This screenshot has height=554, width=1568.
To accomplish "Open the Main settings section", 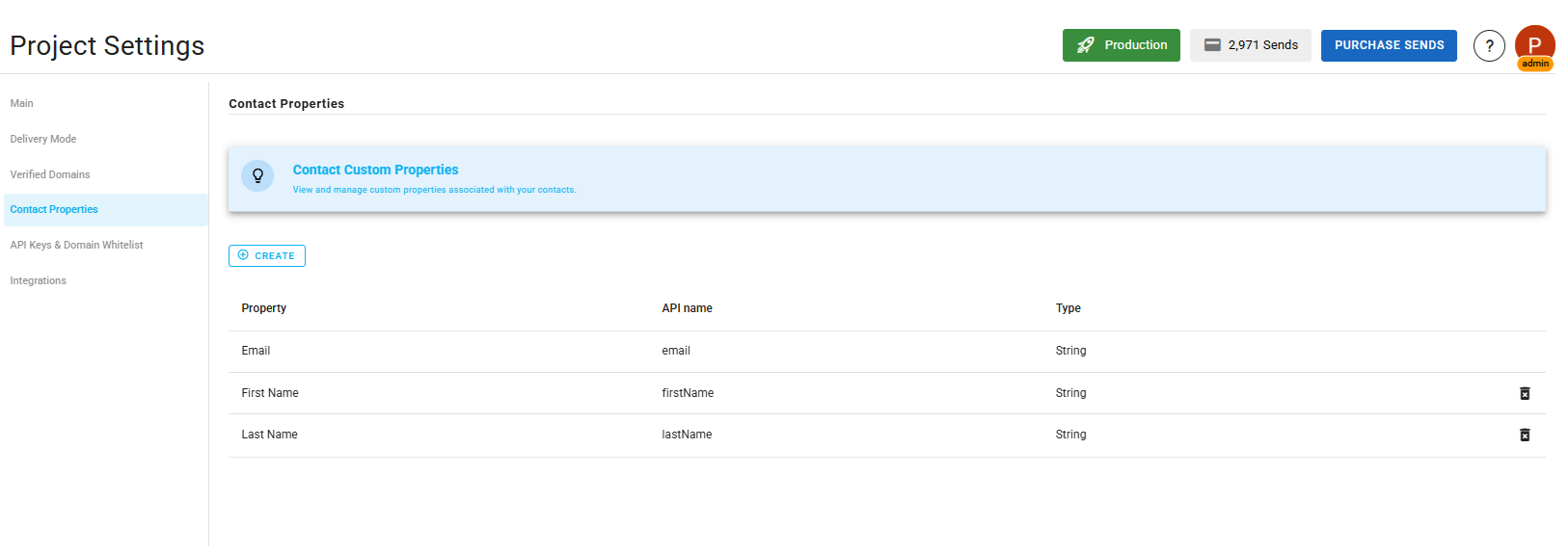I will 21,103.
